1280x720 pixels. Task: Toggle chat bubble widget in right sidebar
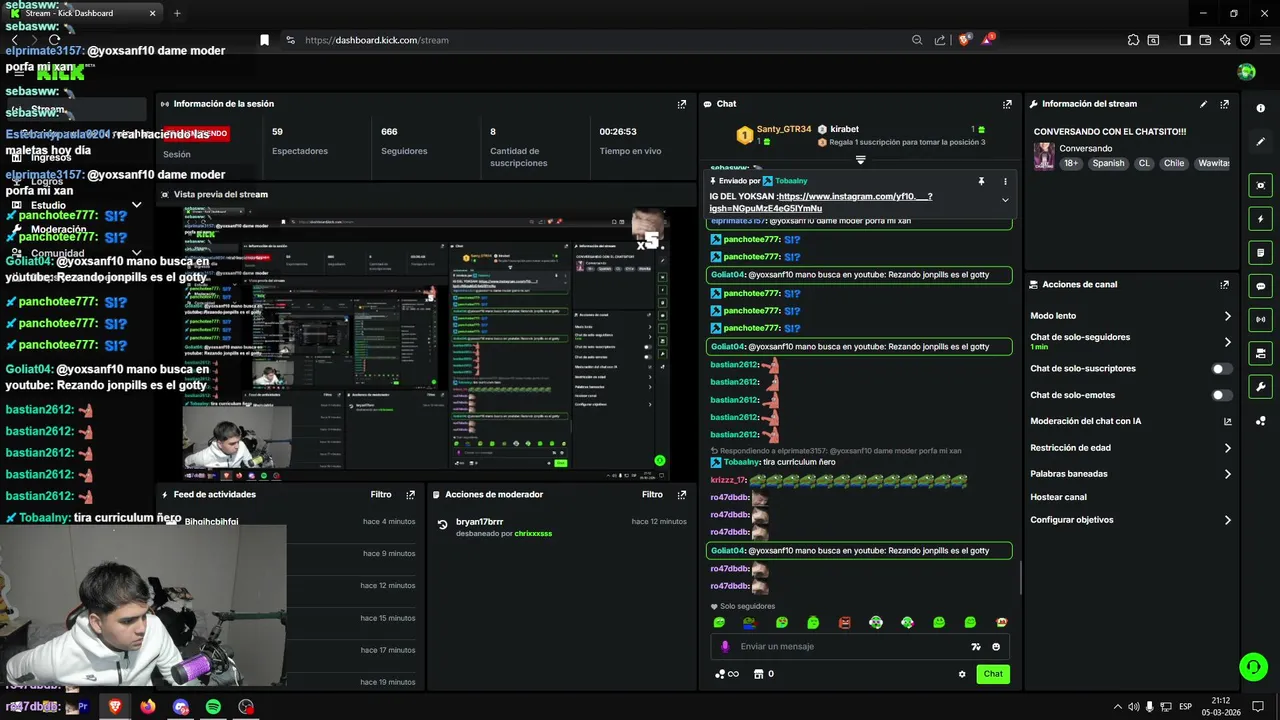[1260, 286]
